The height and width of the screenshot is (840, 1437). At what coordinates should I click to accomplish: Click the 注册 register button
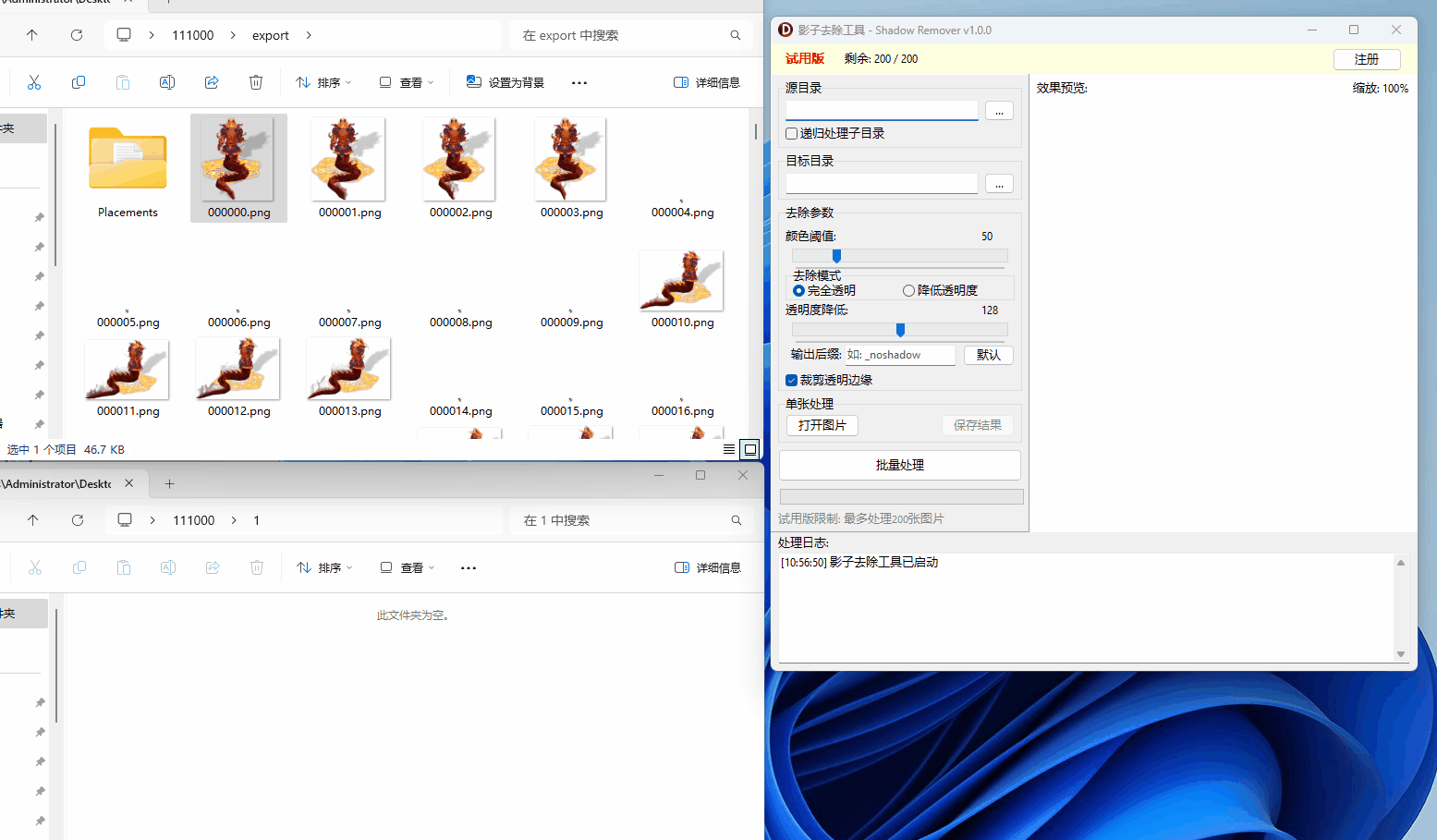tap(1367, 58)
